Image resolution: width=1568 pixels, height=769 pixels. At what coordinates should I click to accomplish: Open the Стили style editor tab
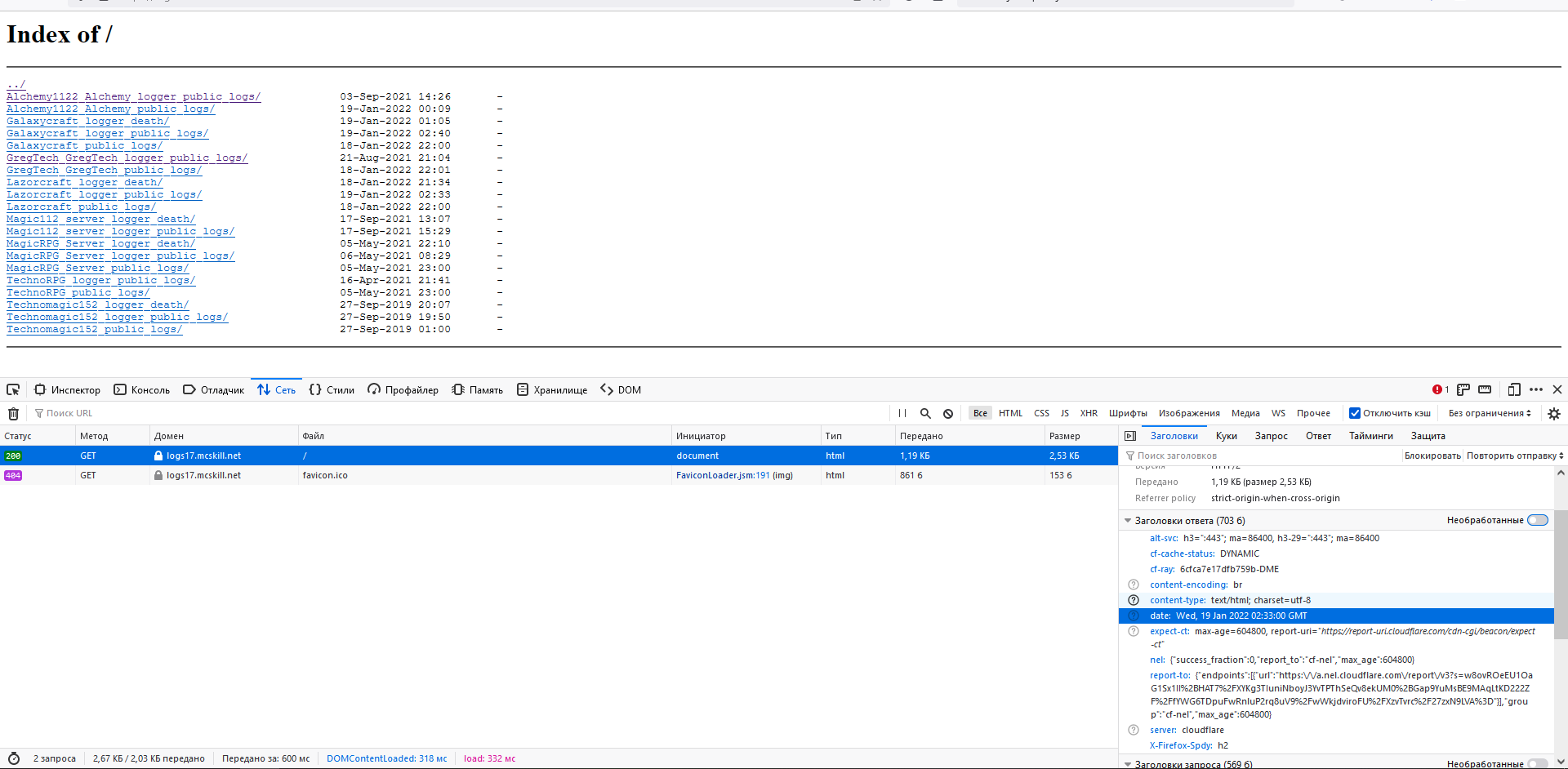click(332, 389)
